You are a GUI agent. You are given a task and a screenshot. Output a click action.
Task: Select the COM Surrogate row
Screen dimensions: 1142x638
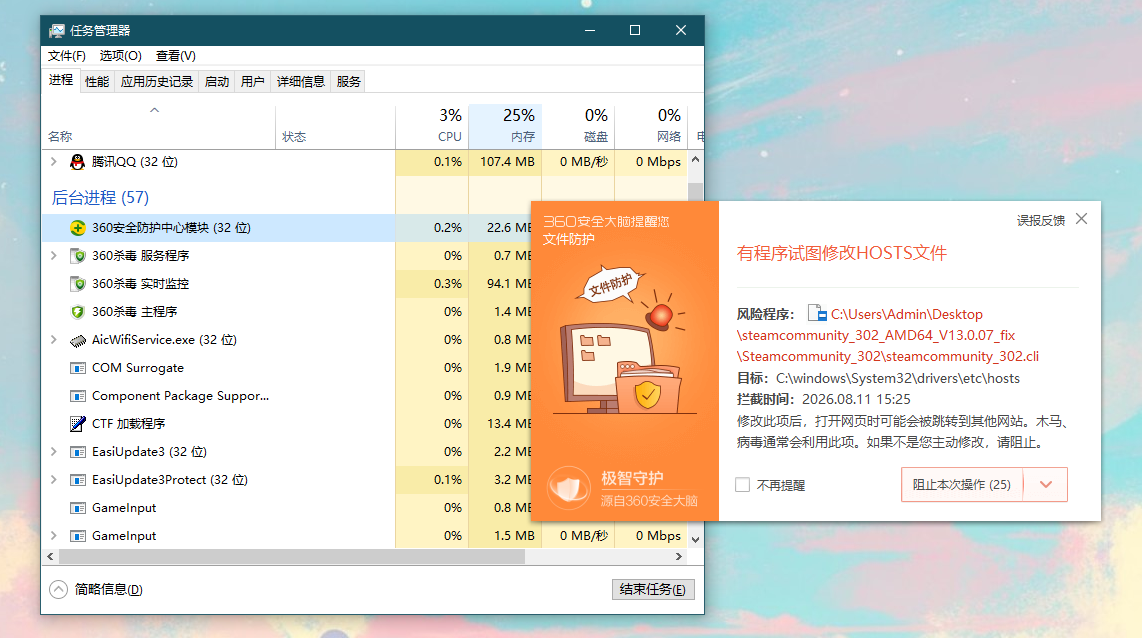tap(288, 368)
